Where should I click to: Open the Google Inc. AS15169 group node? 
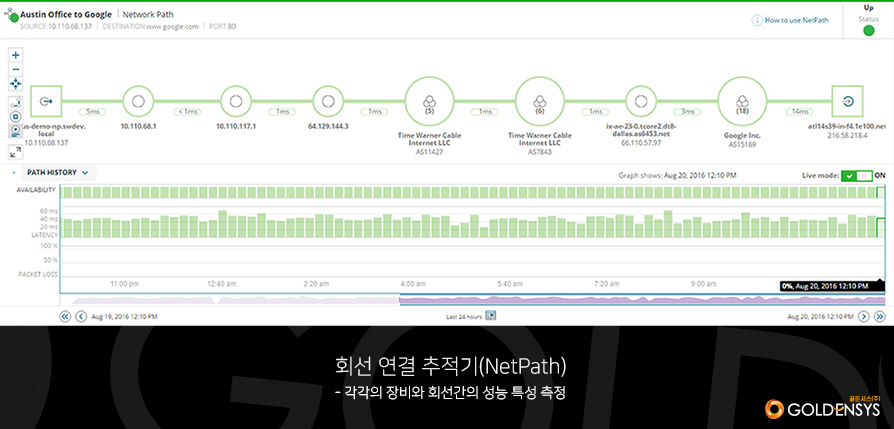742,101
